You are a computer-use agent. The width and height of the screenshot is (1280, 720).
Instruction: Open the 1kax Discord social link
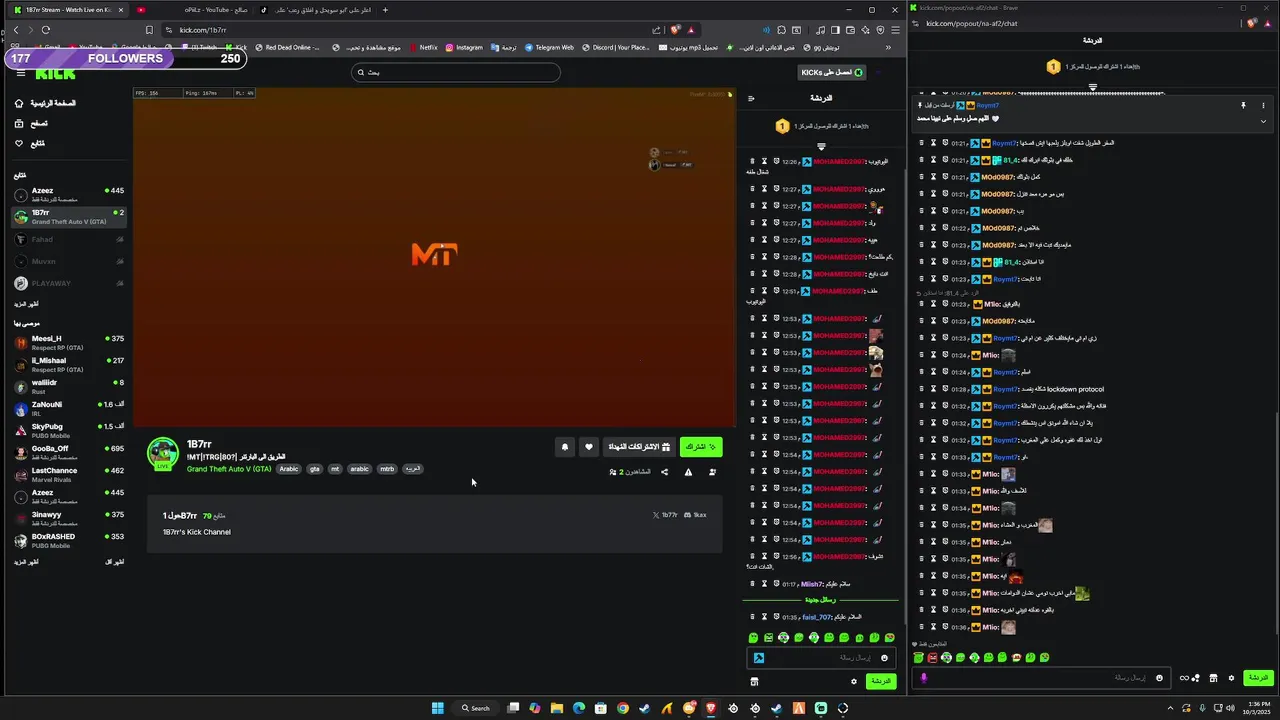tap(696, 515)
